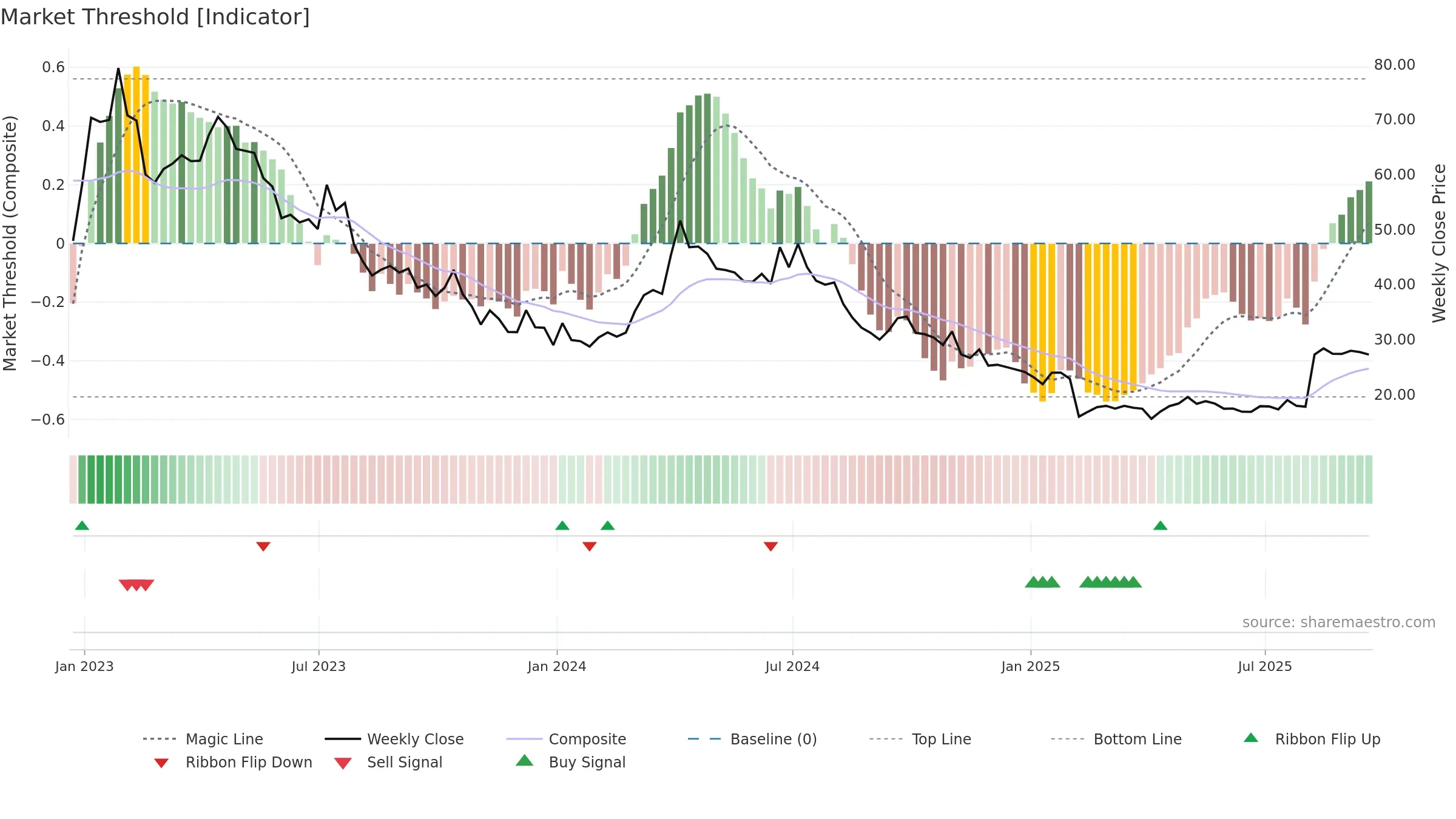The height and width of the screenshot is (819, 1456).
Task: Click the 50.00 right axis tick label
Action: pyautogui.click(x=1395, y=230)
